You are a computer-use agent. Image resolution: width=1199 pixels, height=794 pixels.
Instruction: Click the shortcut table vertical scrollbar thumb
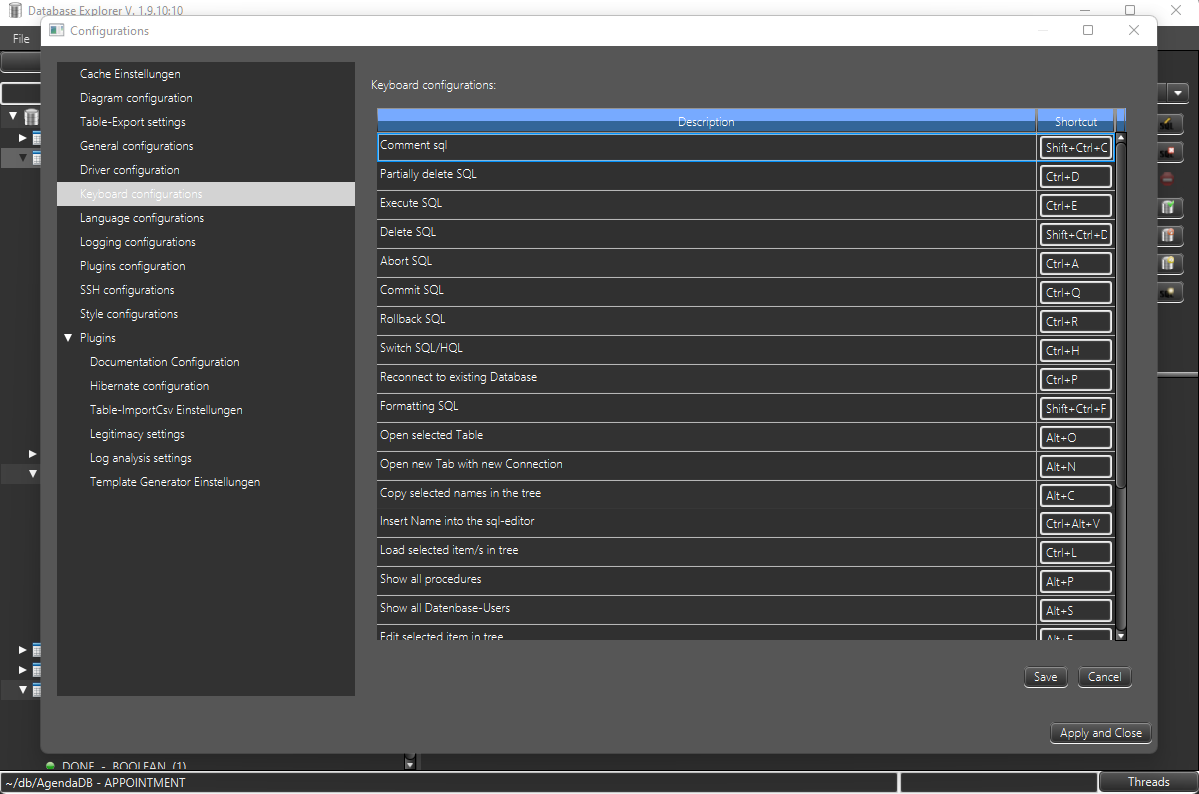point(1121,315)
